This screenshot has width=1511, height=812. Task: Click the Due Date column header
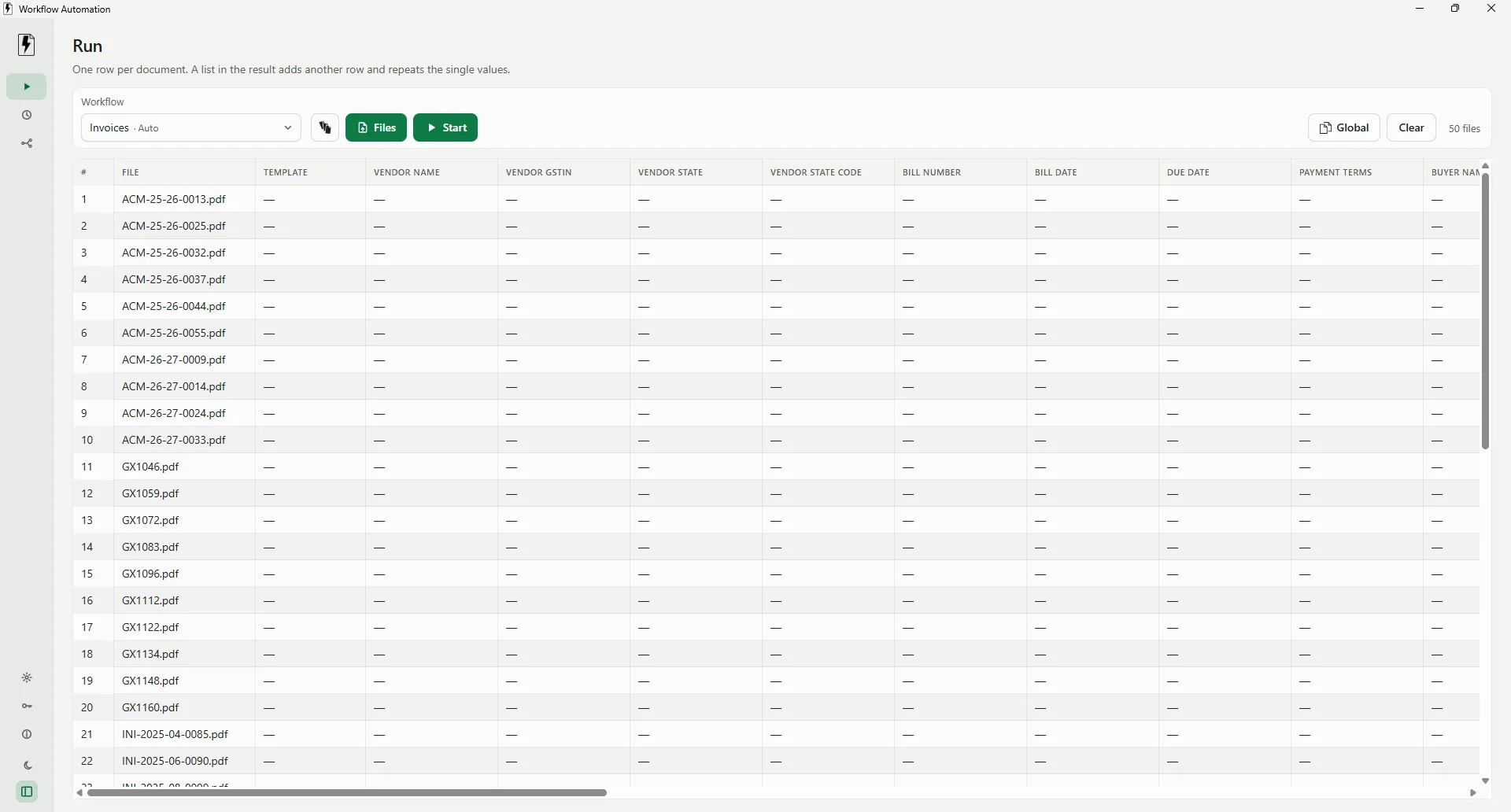[x=1225, y=172]
